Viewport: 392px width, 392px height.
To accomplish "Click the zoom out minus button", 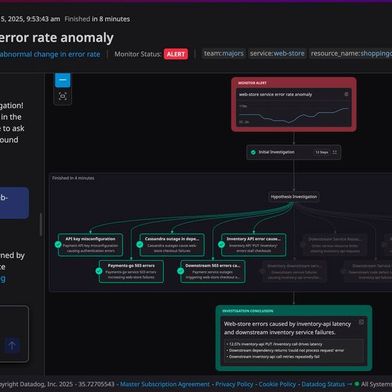I will [x=63, y=80].
